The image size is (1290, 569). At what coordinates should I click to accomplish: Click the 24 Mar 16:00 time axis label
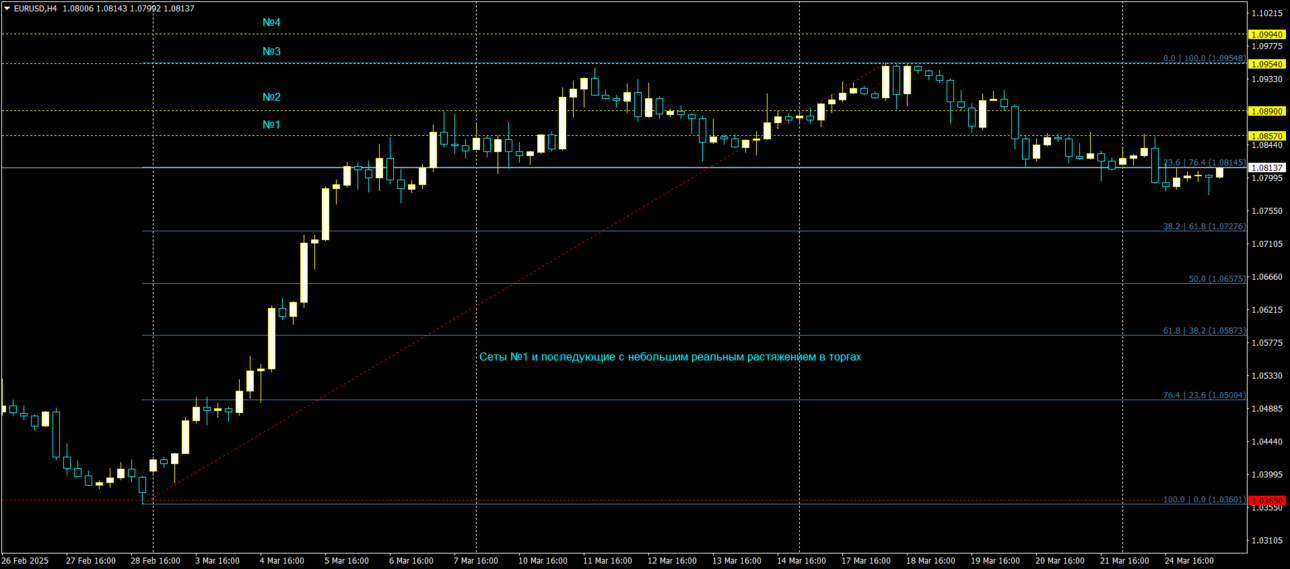click(1188, 561)
